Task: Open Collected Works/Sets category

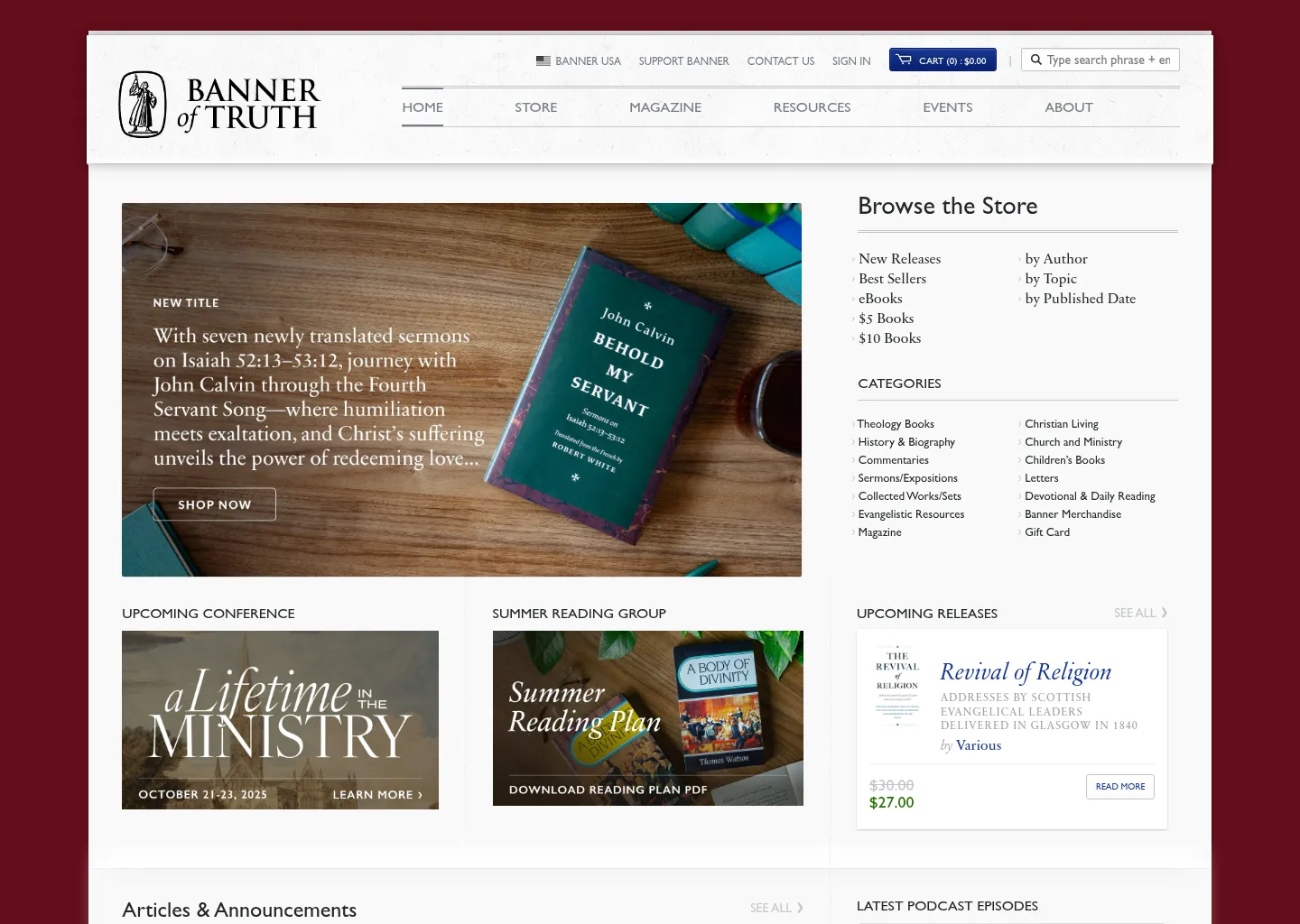Action: [x=909, y=496]
